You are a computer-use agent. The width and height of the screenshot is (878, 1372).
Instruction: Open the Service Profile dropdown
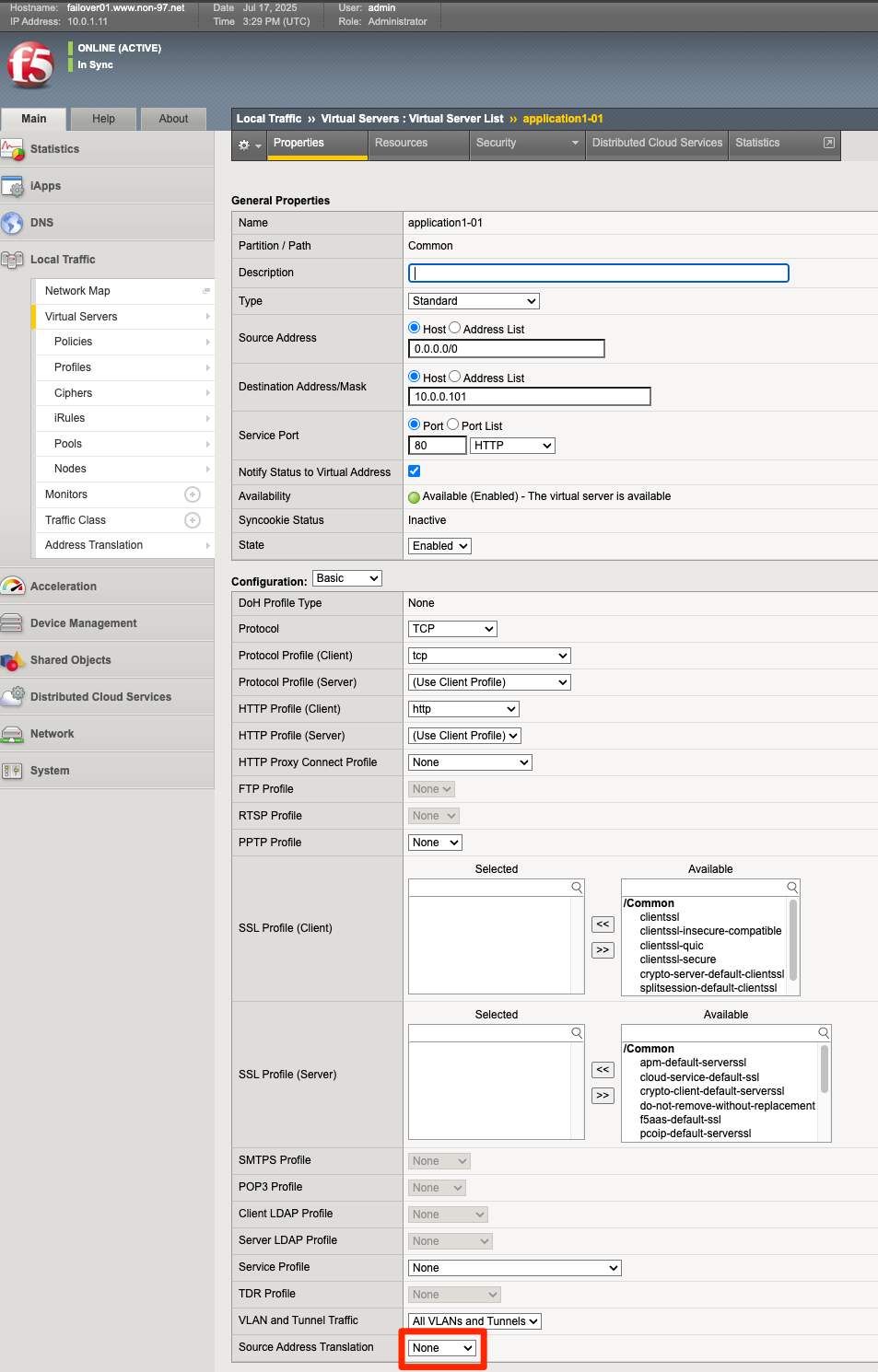click(x=515, y=1268)
